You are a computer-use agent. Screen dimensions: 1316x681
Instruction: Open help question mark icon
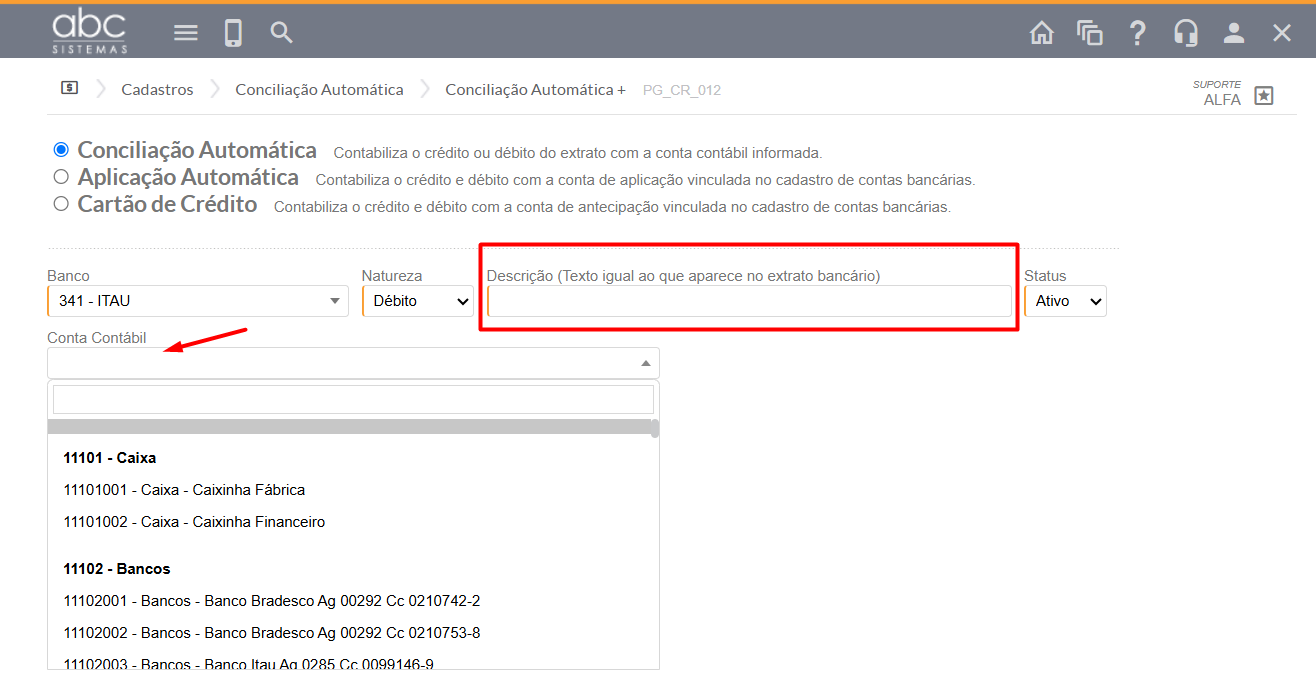pos(1137,33)
